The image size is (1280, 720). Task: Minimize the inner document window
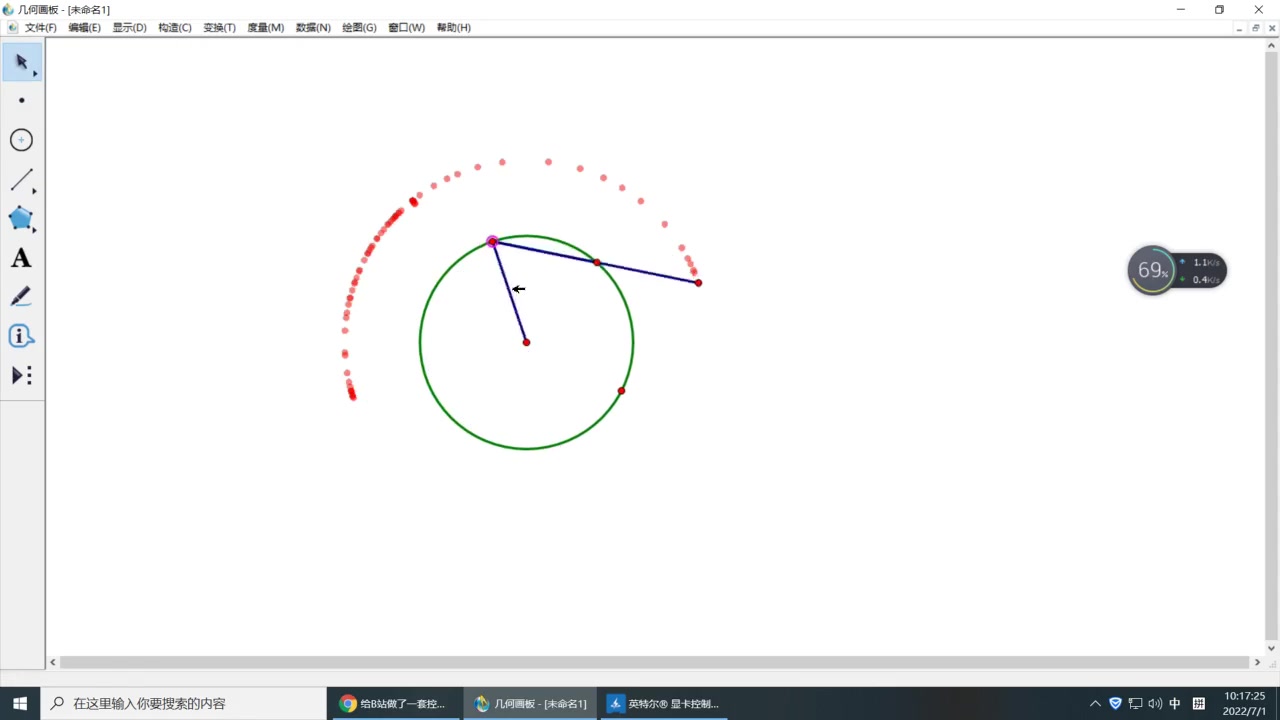point(1241,28)
